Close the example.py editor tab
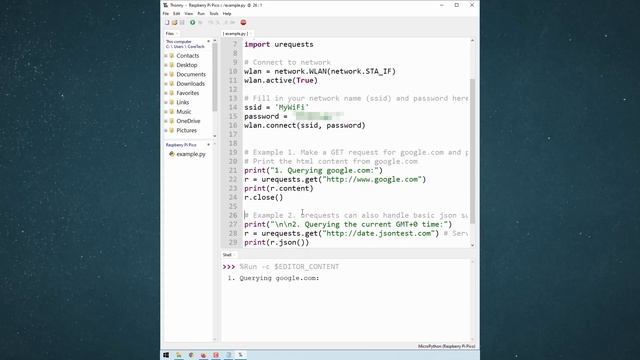Image resolution: width=640 pixels, height=360 pixels. (250, 33)
